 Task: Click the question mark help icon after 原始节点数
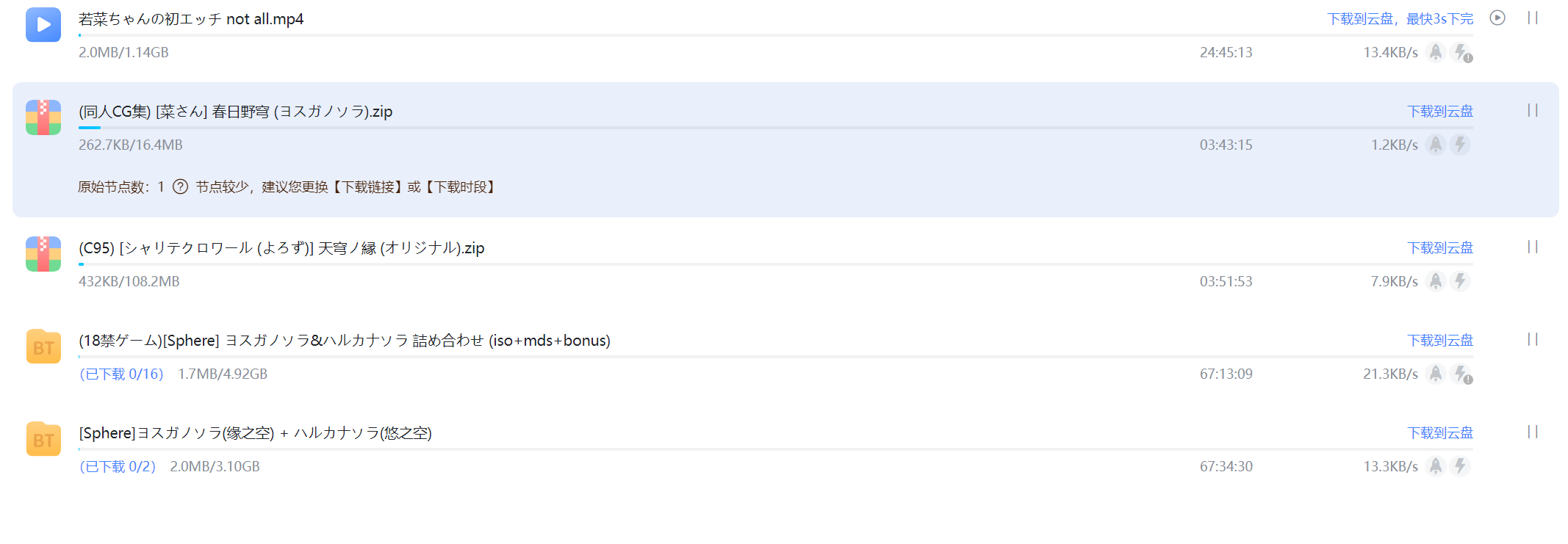coord(180,187)
